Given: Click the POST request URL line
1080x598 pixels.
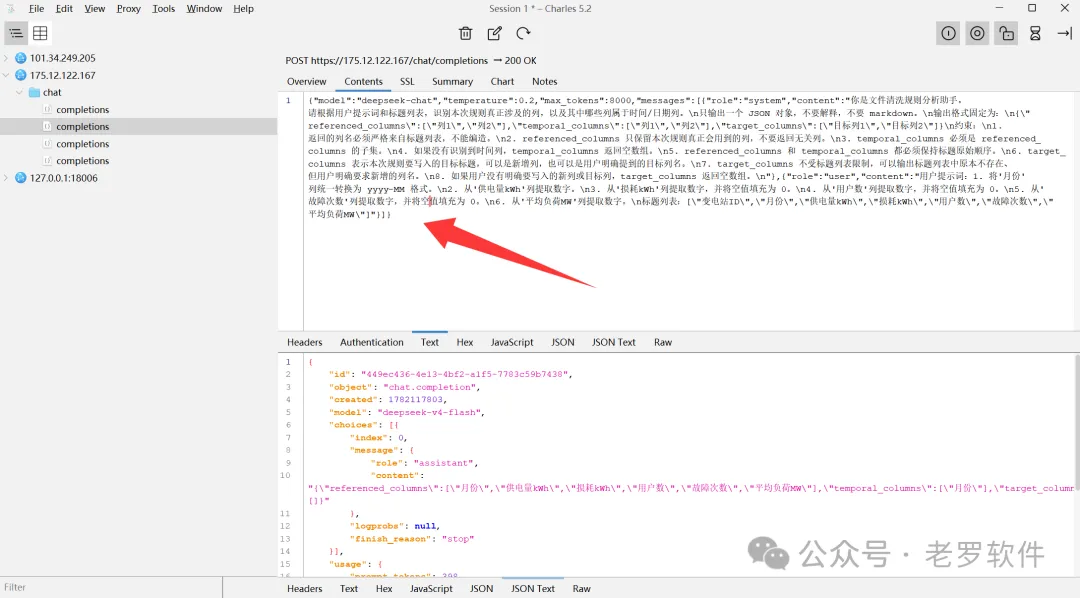Looking at the screenshot, I should coord(411,61).
